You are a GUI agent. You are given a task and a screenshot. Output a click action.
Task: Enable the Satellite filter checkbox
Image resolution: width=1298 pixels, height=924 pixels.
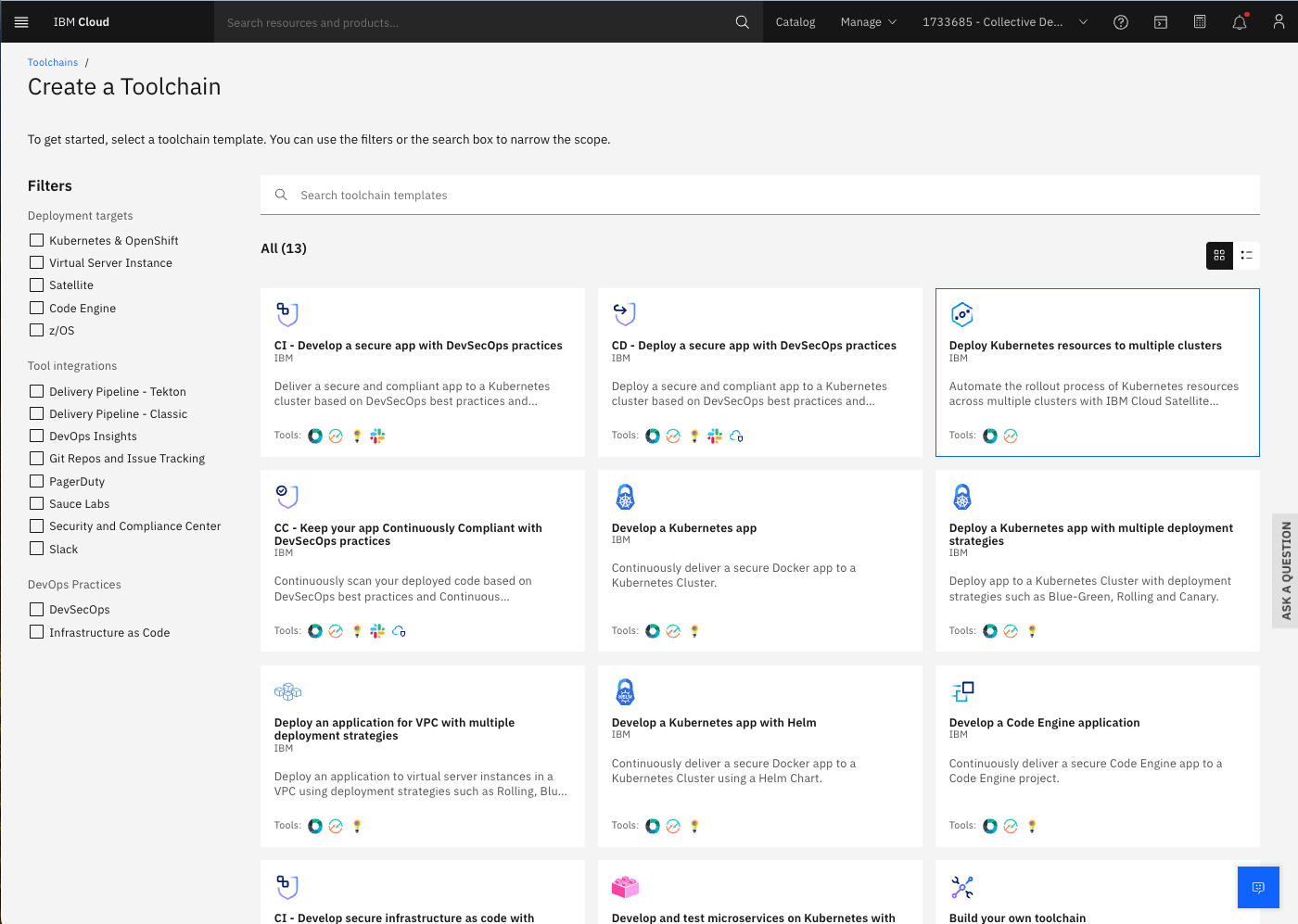tap(37, 285)
